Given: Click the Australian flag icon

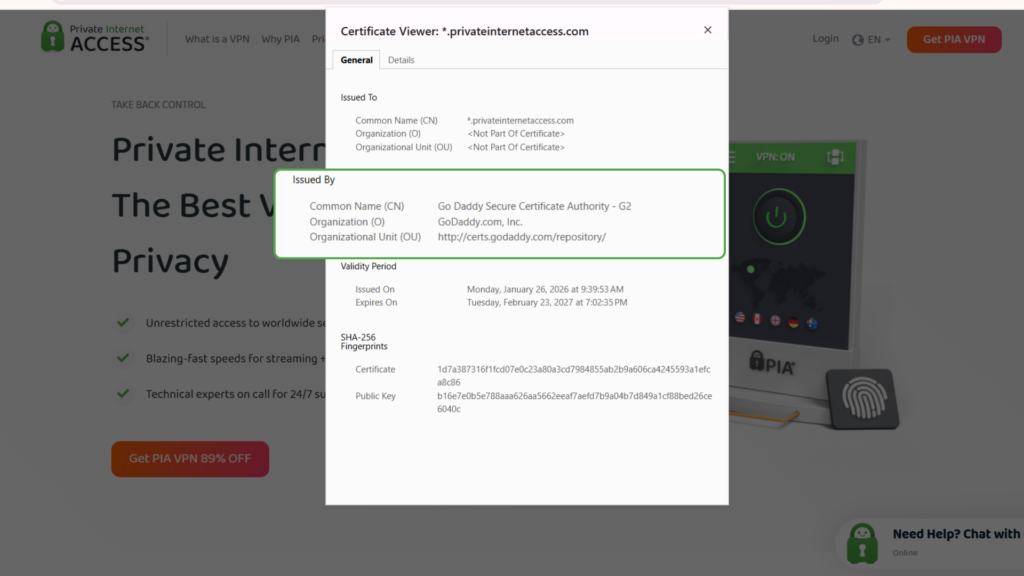Looking at the screenshot, I should tap(812, 323).
